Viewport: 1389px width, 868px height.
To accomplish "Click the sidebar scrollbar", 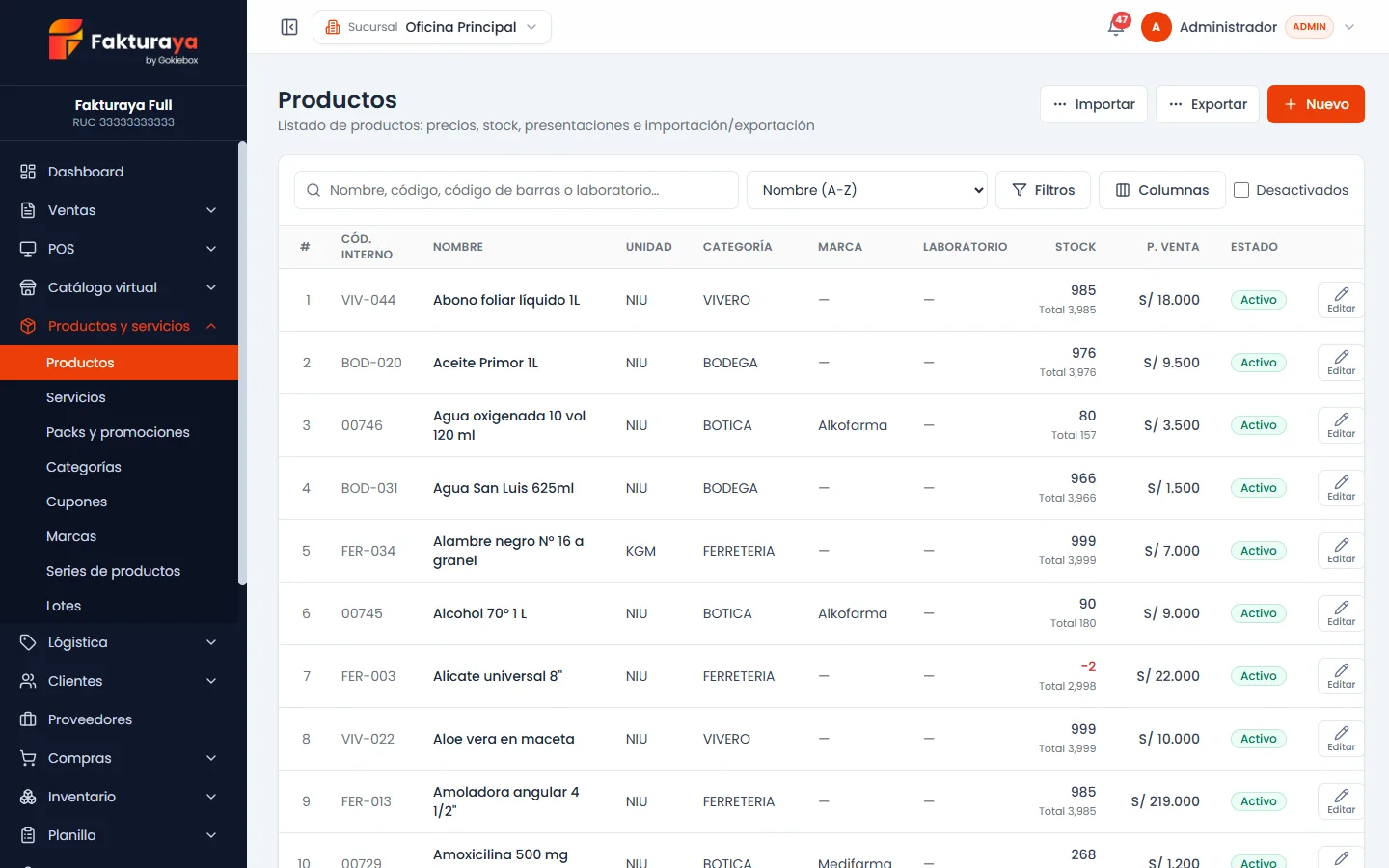I will tap(242, 364).
